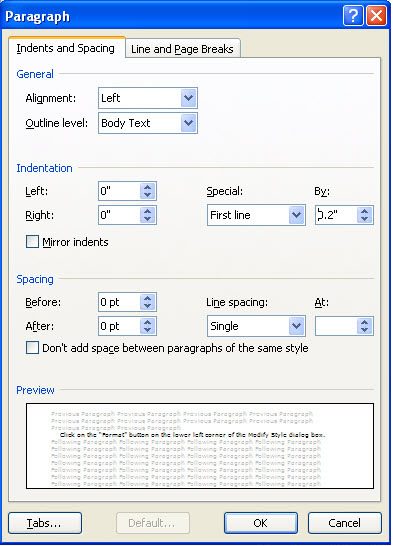Increase the By indent value arrow
This screenshot has width=393, height=546.
pyautogui.click(x=364, y=211)
